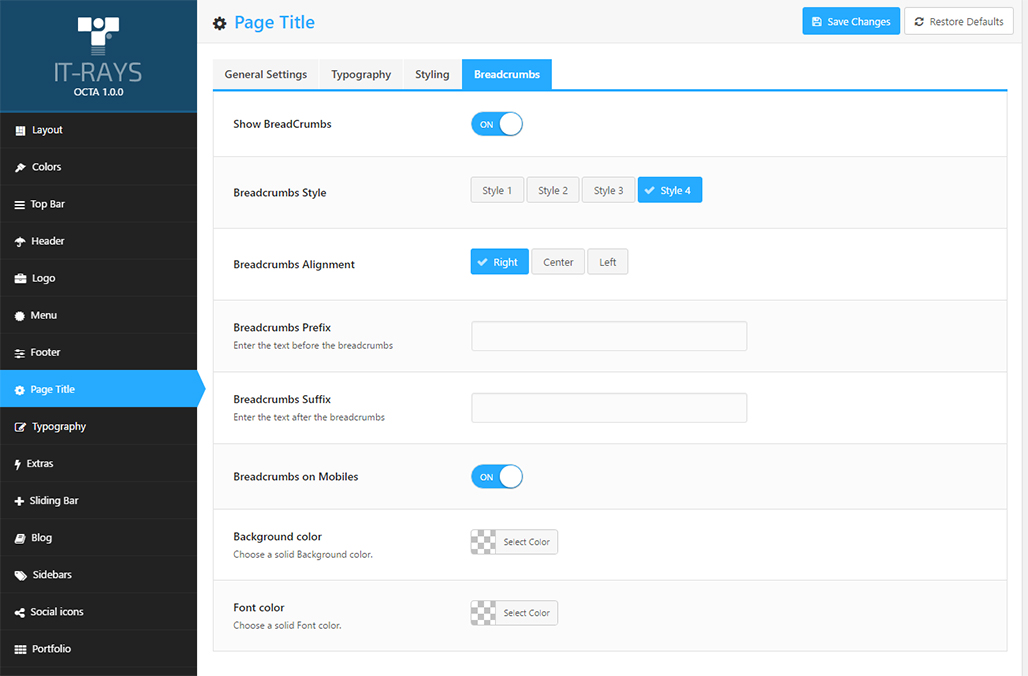Switch to the Typography tab
Screen dimensions: 1028x676
pos(361,75)
